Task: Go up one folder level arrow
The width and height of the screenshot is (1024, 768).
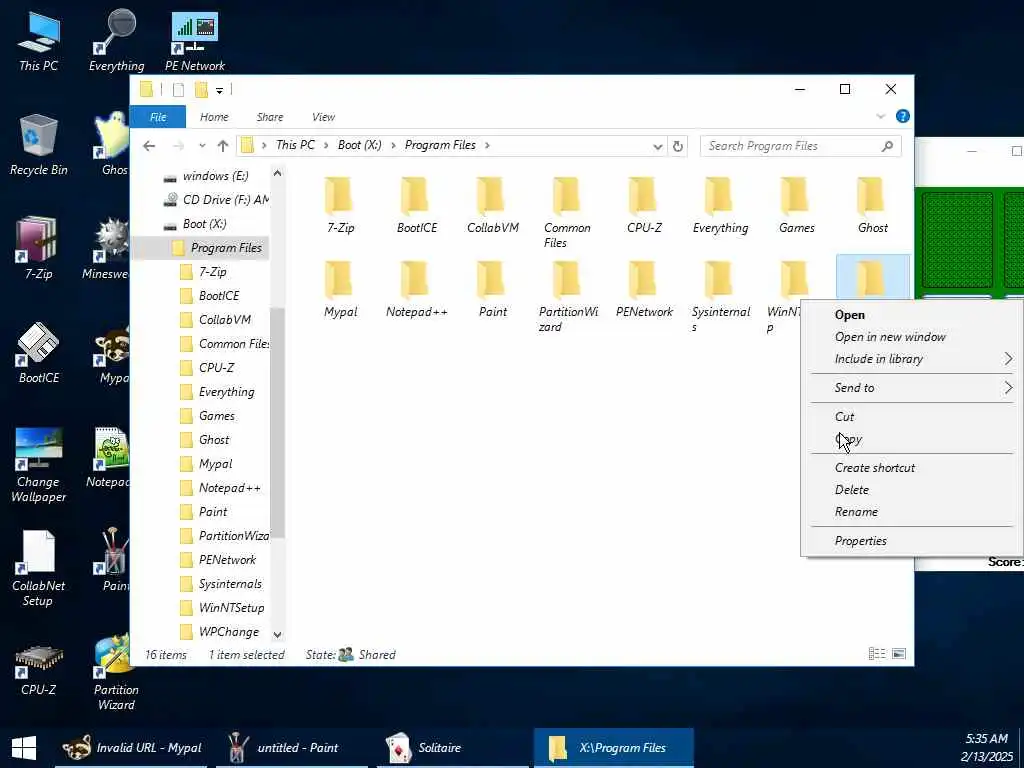Action: pyautogui.click(x=223, y=146)
